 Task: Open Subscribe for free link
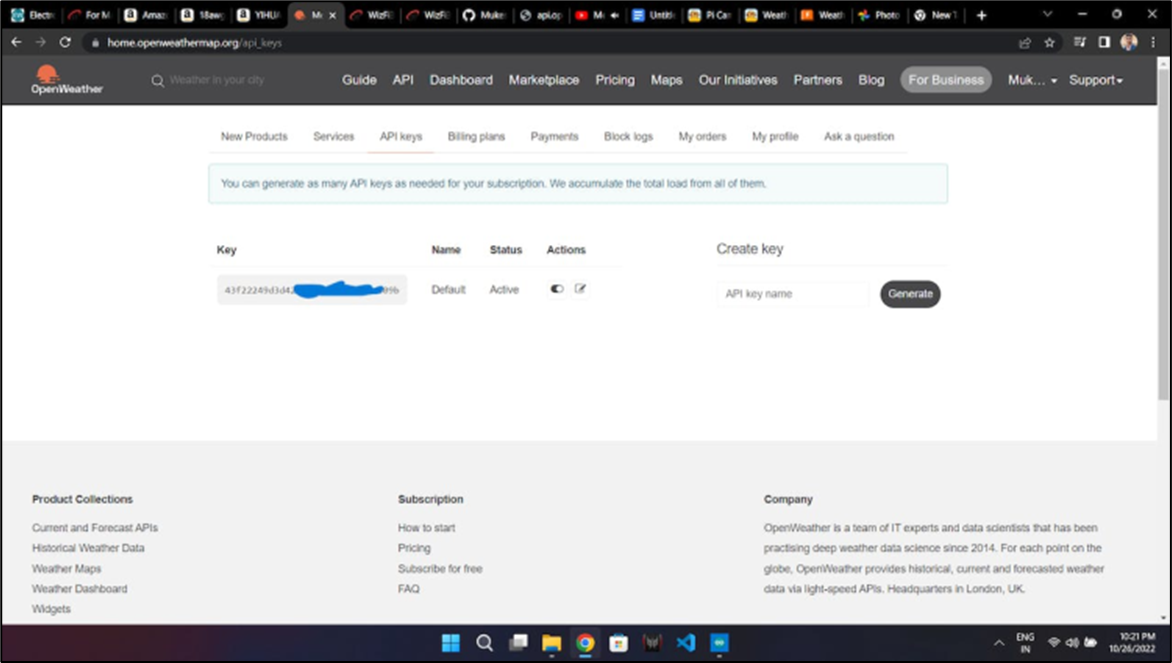440,569
